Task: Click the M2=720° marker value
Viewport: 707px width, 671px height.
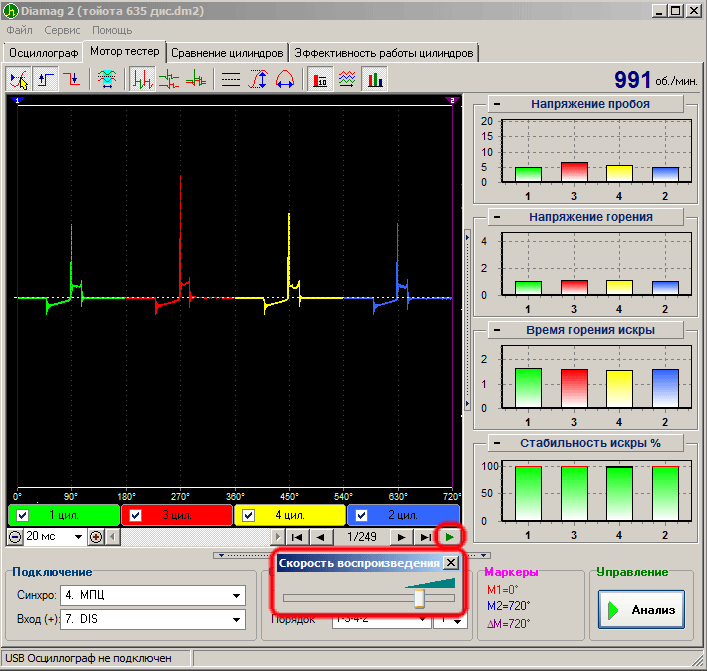Action: (x=508, y=606)
